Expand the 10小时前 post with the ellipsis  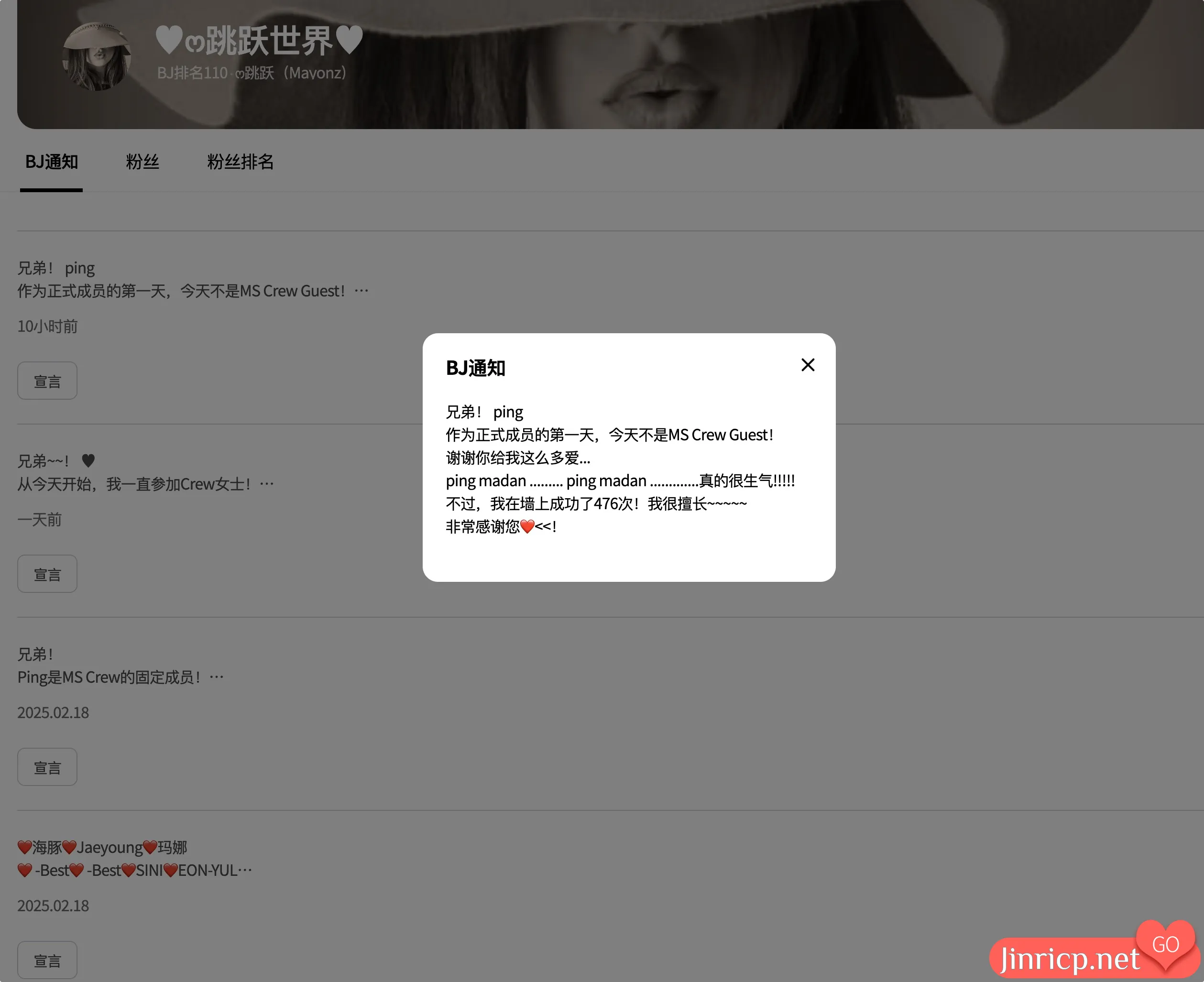(x=362, y=290)
